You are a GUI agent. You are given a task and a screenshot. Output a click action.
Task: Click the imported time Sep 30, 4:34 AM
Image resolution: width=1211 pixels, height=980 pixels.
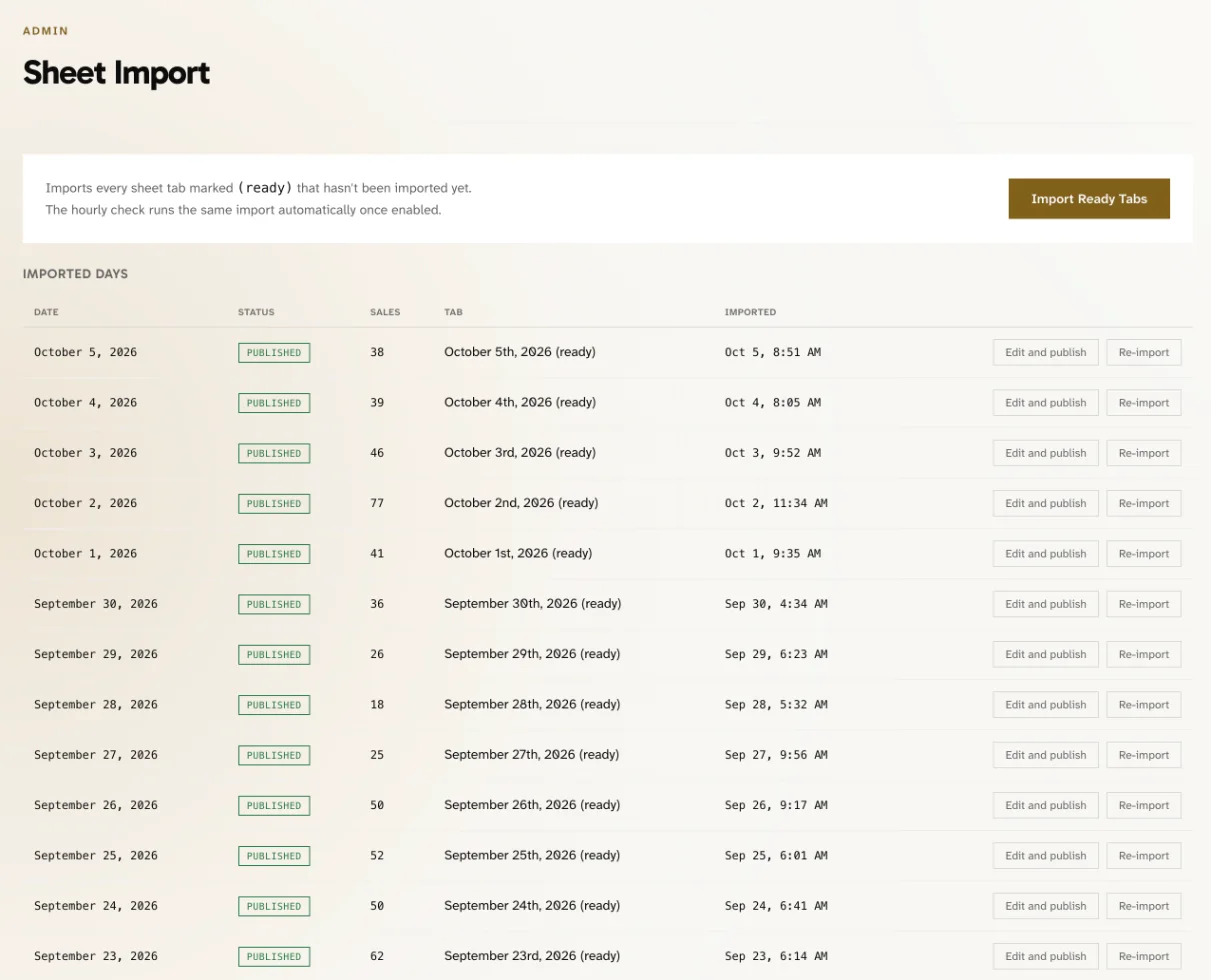click(x=776, y=604)
